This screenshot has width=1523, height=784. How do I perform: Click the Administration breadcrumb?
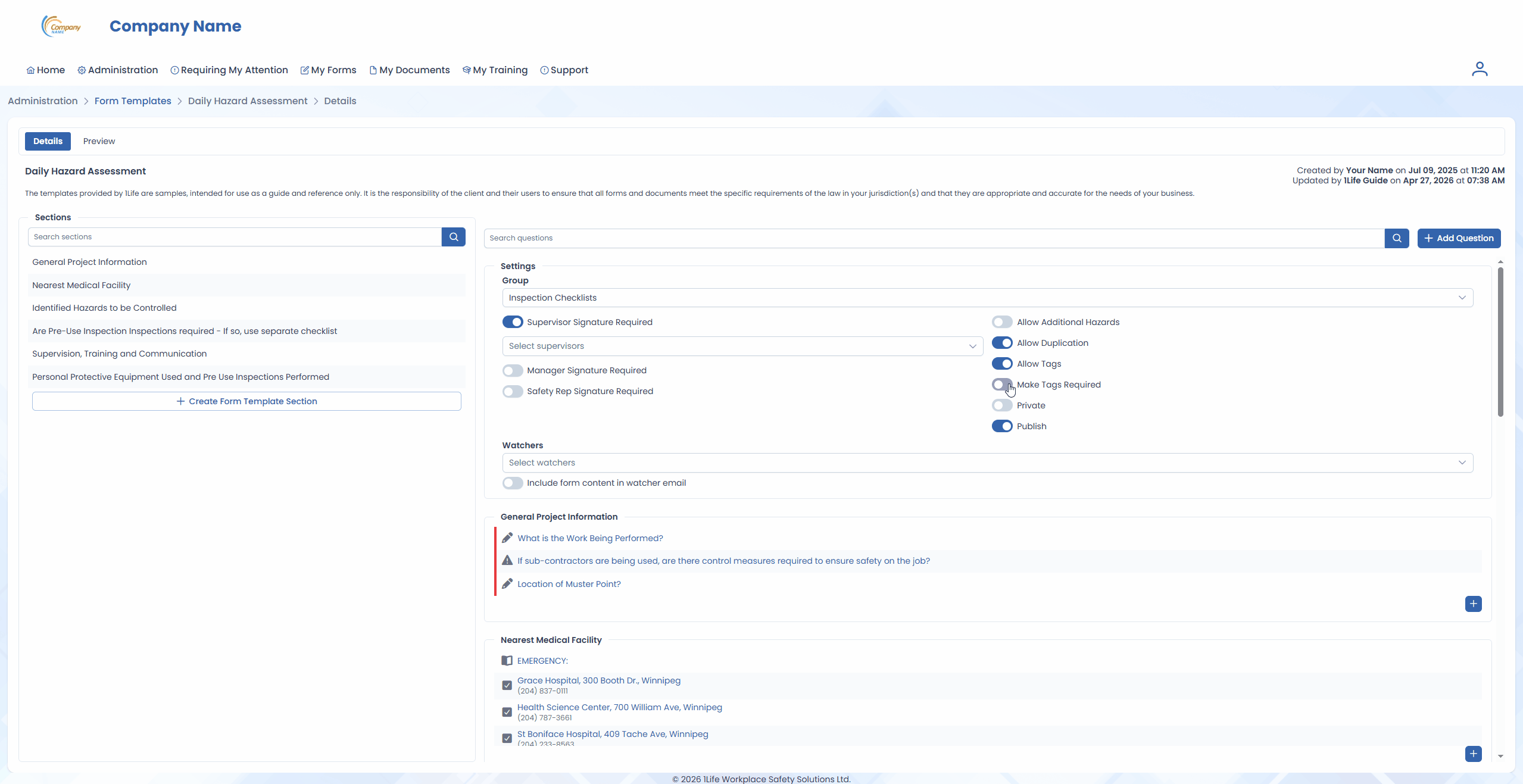[x=43, y=101]
